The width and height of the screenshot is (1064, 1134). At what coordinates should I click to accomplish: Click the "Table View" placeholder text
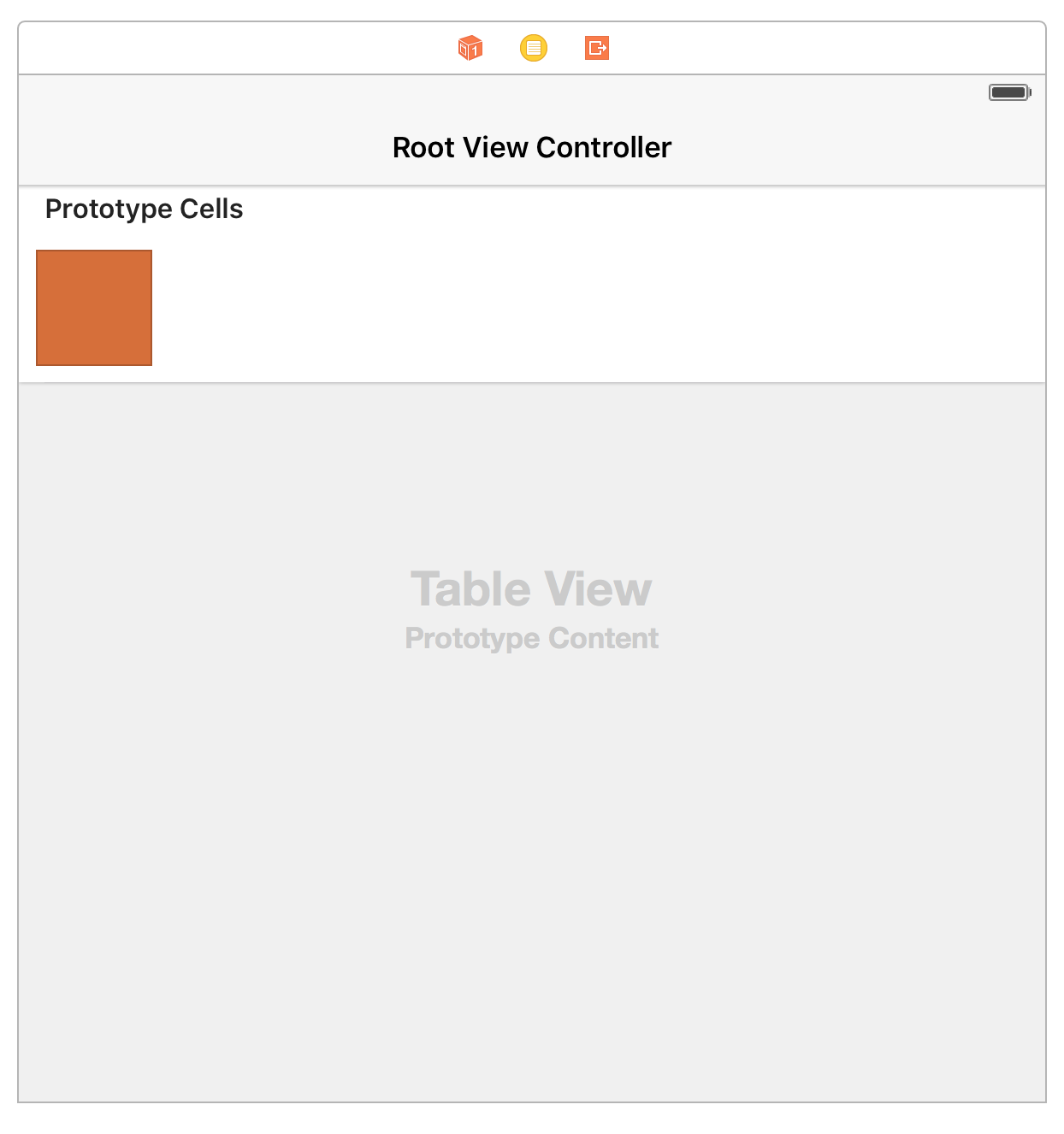(x=531, y=589)
